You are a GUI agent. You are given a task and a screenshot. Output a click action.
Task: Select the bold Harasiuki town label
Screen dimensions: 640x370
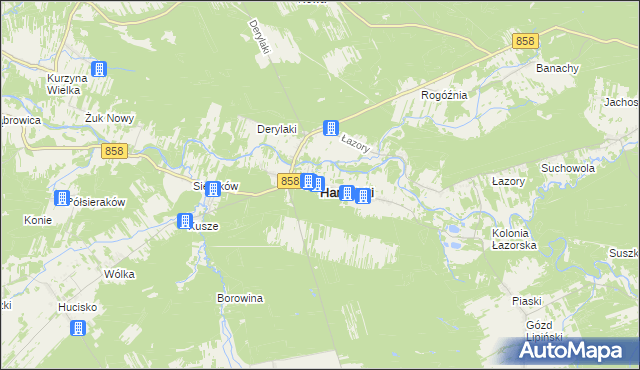pyautogui.click(x=347, y=193)
